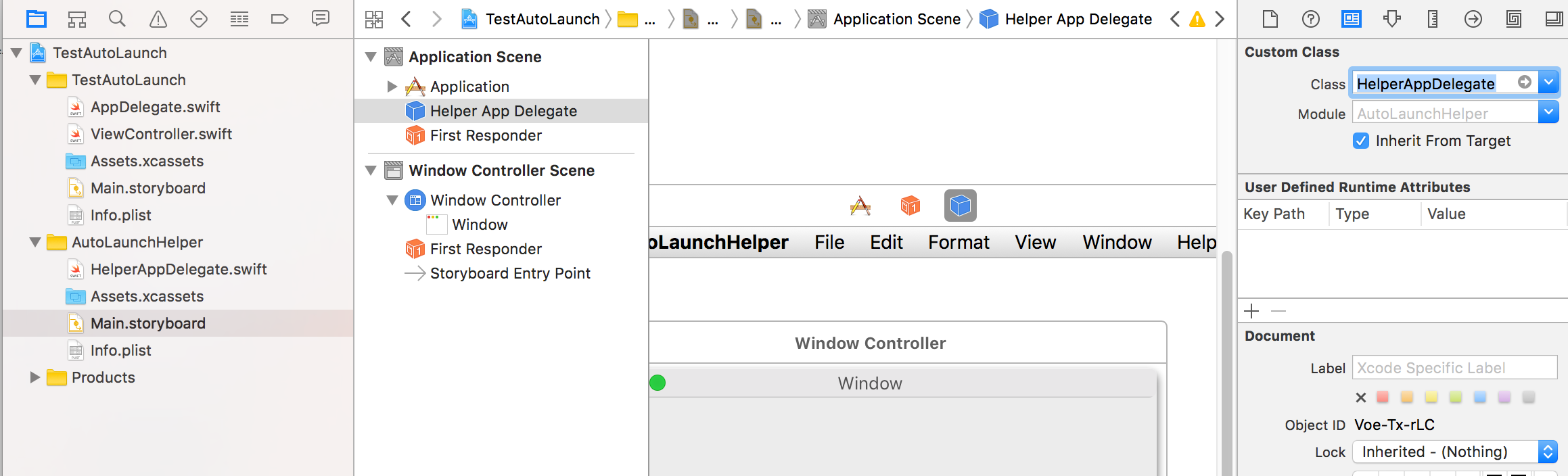Open the Lock popup menu
The height and width of the screenshot is (476, 1568).
1454,452
